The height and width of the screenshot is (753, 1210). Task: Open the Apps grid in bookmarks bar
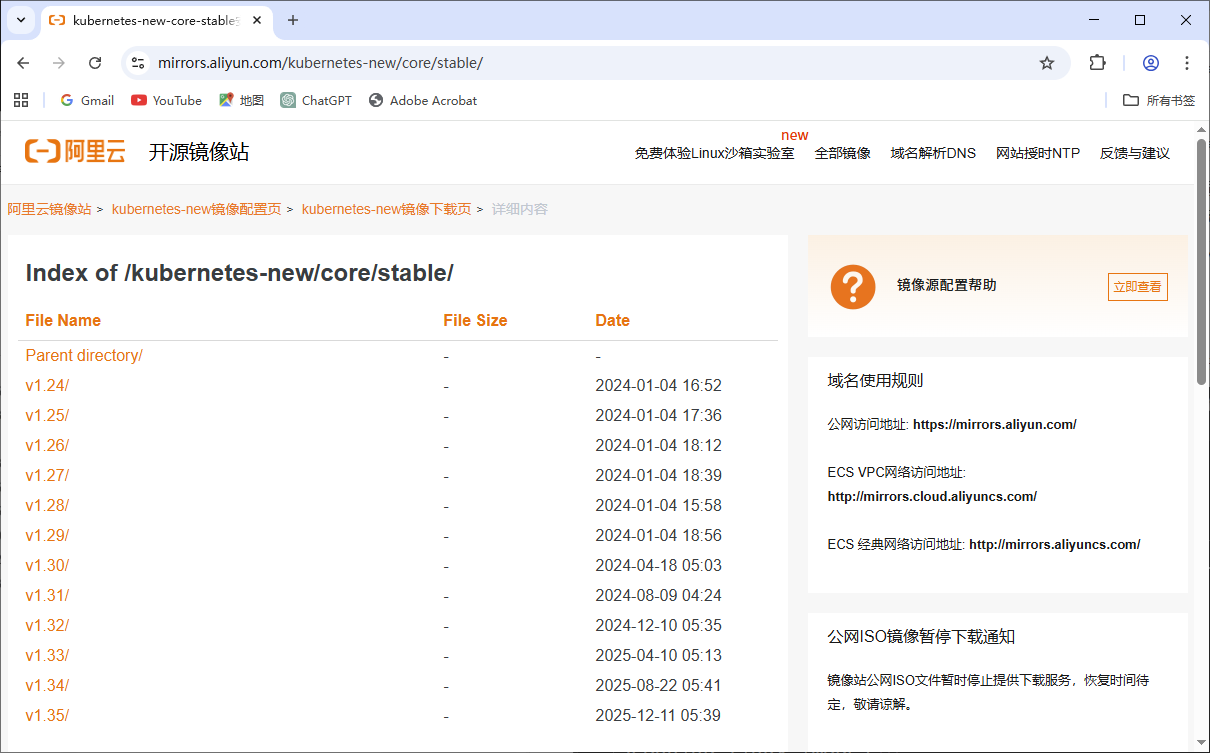click(x=21, y=100)
